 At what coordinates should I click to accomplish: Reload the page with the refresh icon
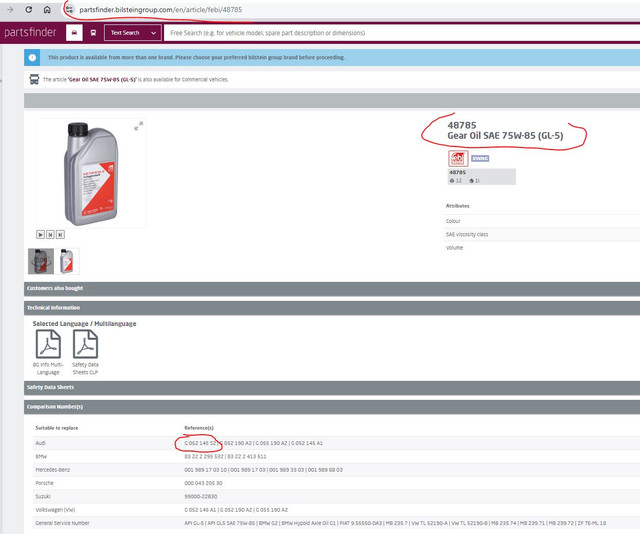coord(29,9)
